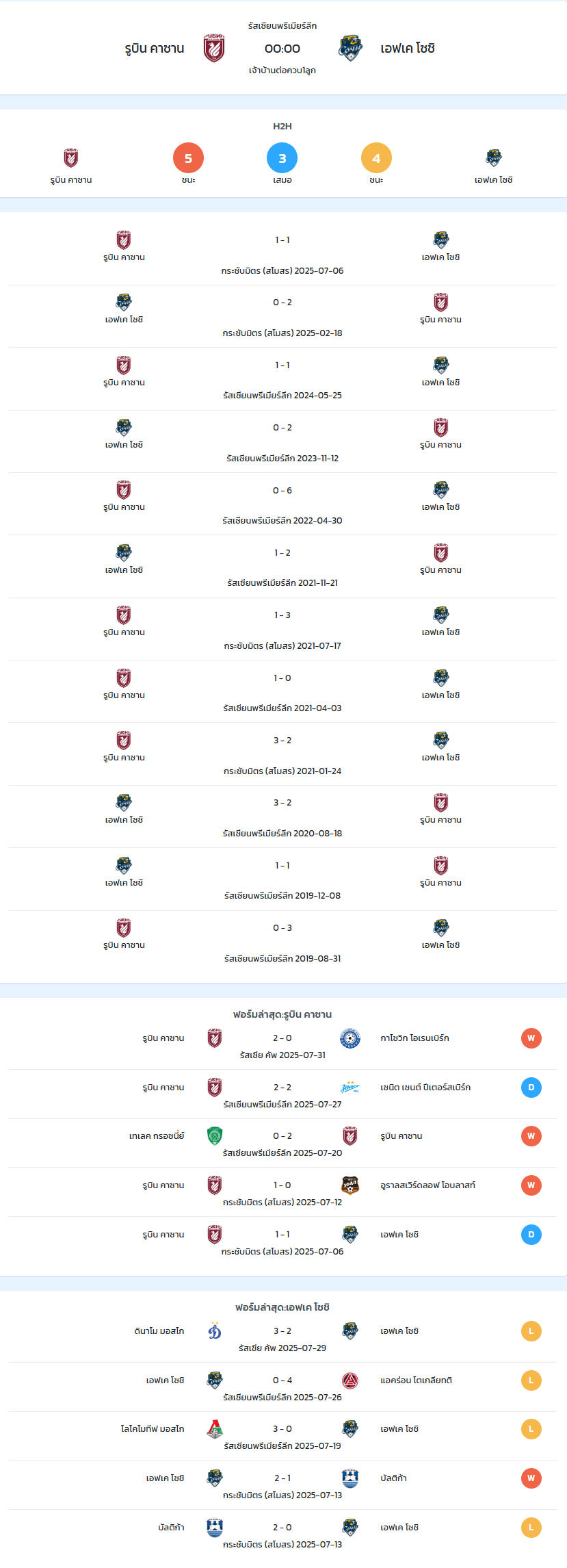Click the orange circle showing 5 wins
567x1568 pixels.
[x=188, y=158]
